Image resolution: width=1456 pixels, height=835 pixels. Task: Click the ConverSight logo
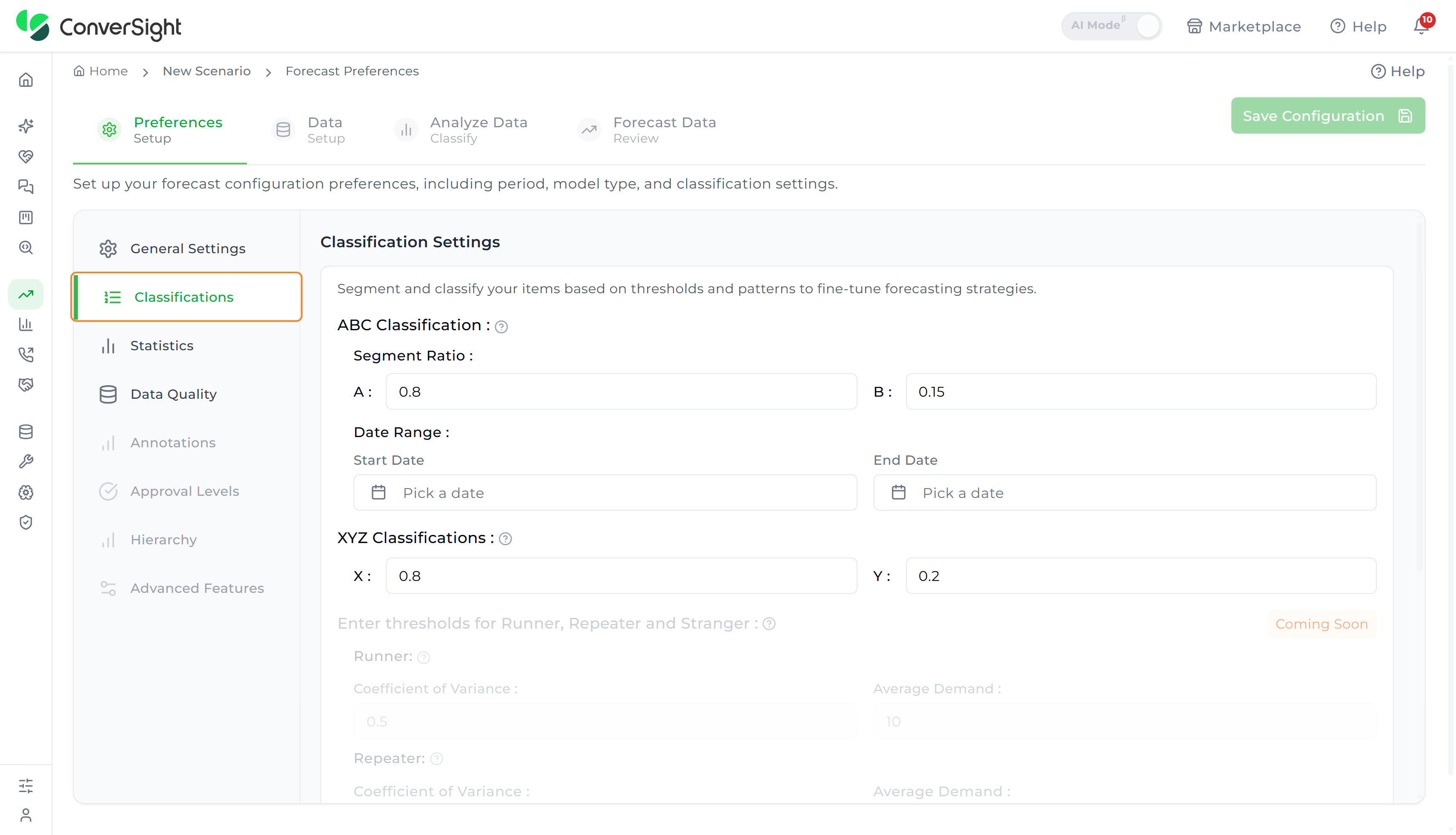tap(99, 26)
